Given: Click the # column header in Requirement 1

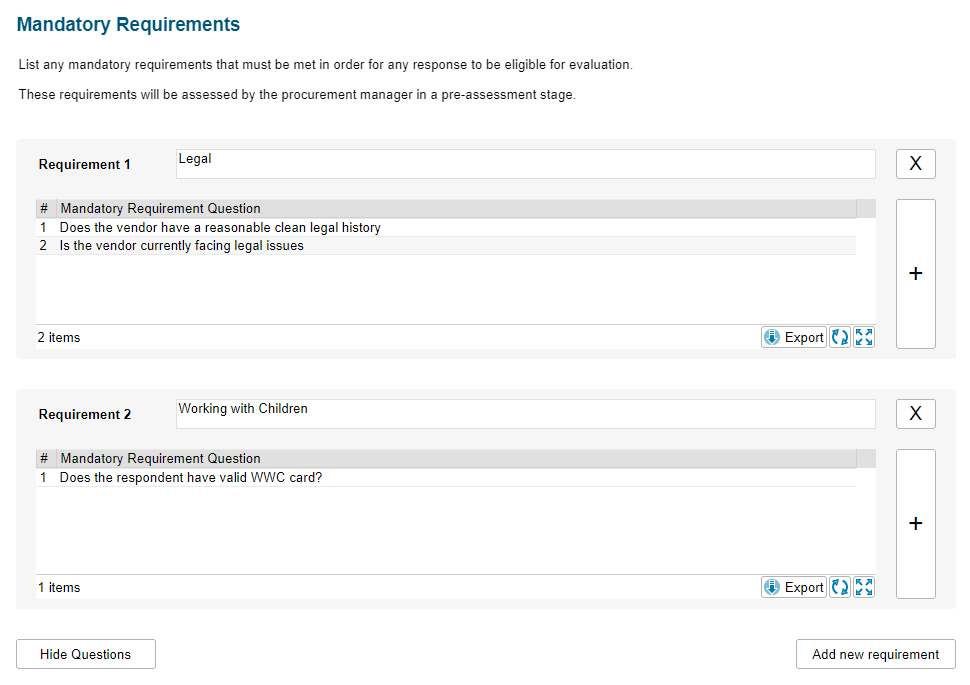Looking at the screenshot, I should pos(46,209).
